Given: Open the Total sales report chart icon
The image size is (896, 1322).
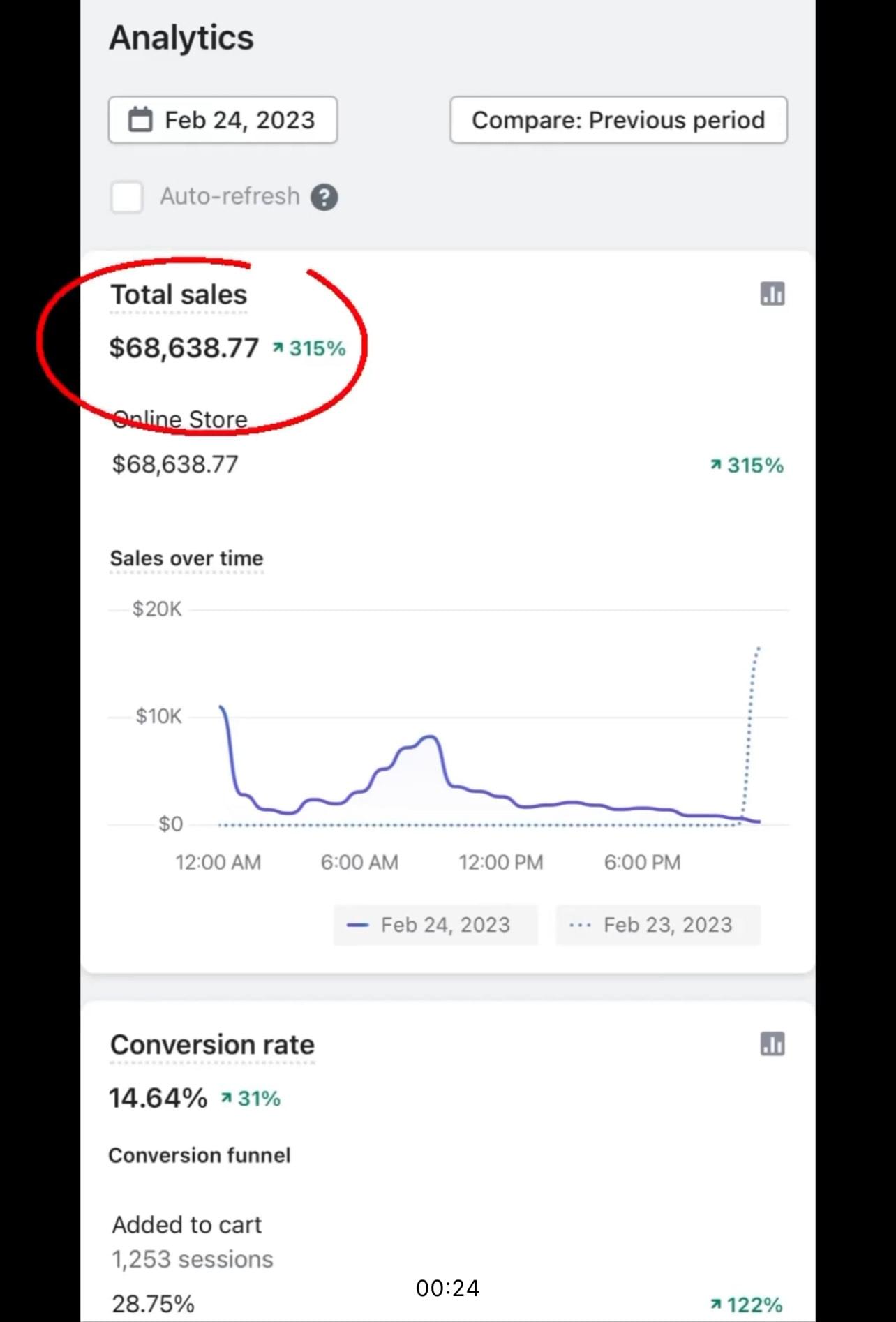Looking at the screenshot, I should (x=772, y=294).
